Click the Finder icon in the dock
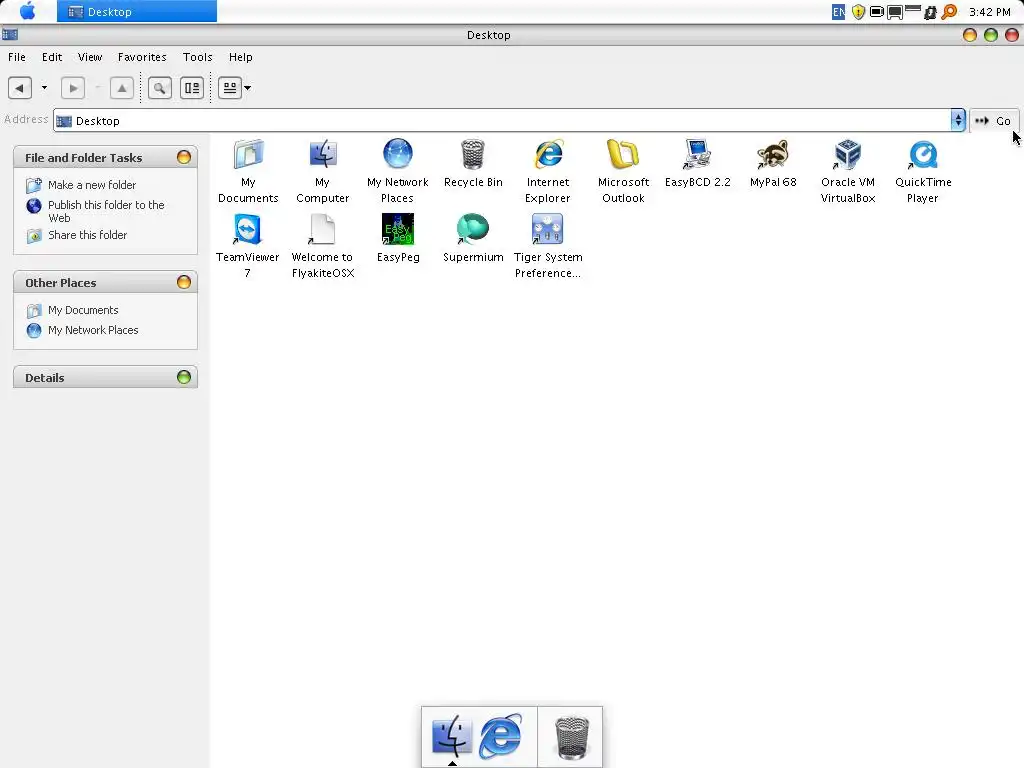The image size is (1024, 768). tap(451, 736)
